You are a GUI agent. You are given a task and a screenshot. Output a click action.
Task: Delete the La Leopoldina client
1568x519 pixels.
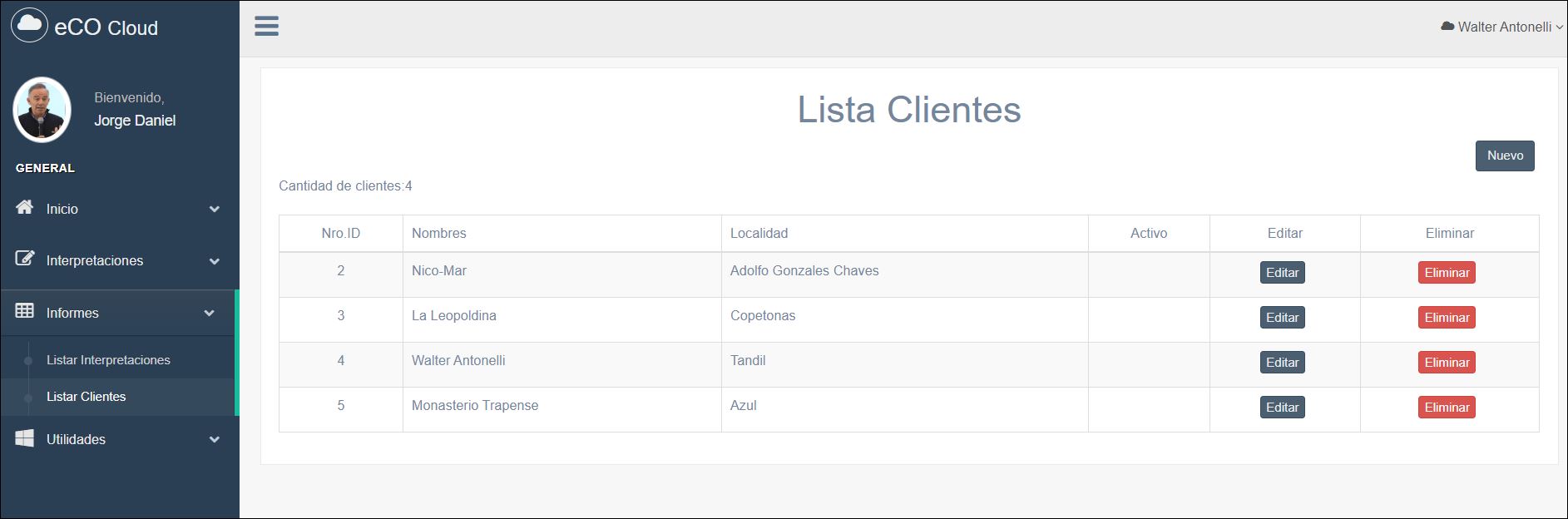(x=1446, y=318)
